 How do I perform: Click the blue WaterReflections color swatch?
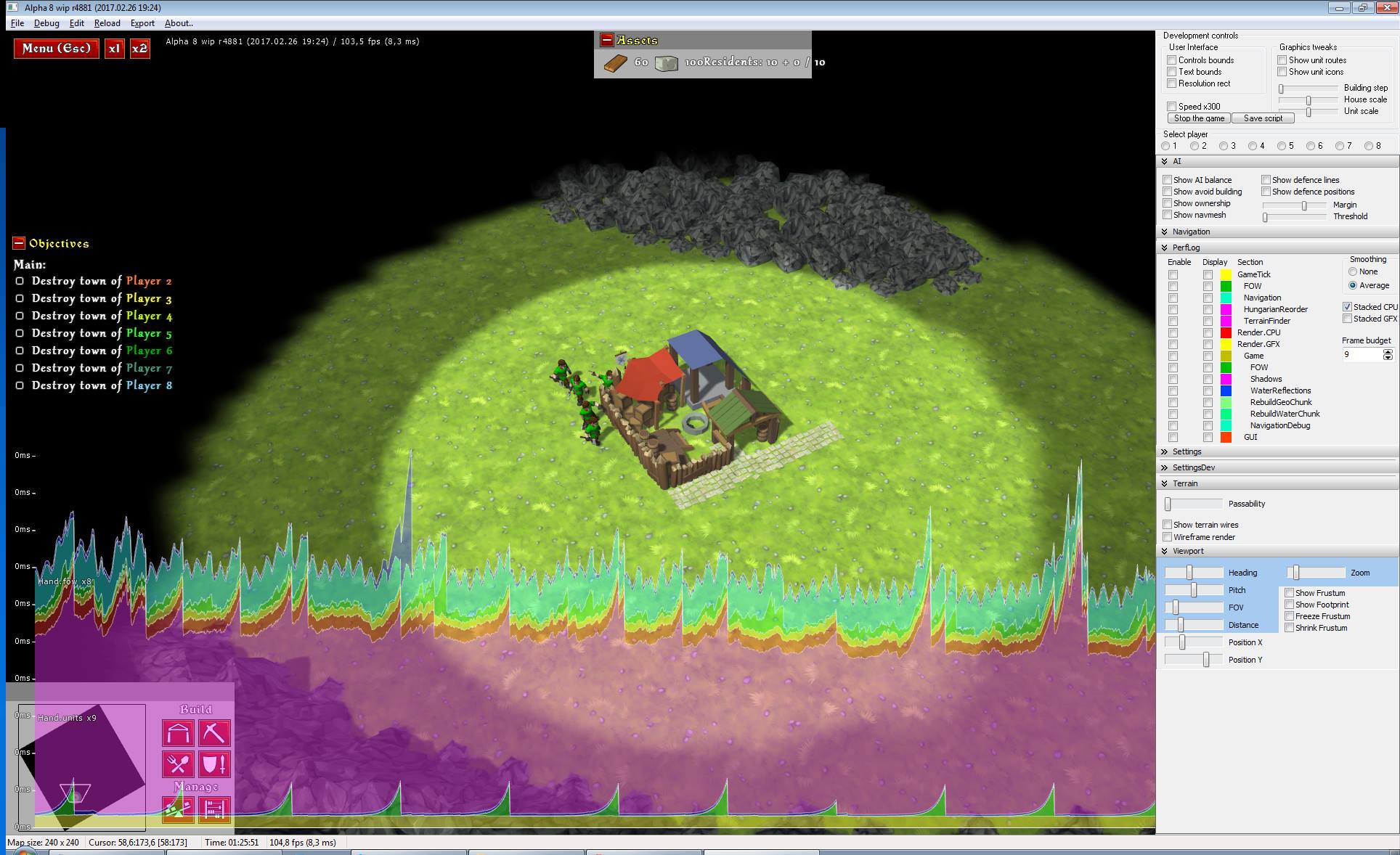tap(1226, 390)
